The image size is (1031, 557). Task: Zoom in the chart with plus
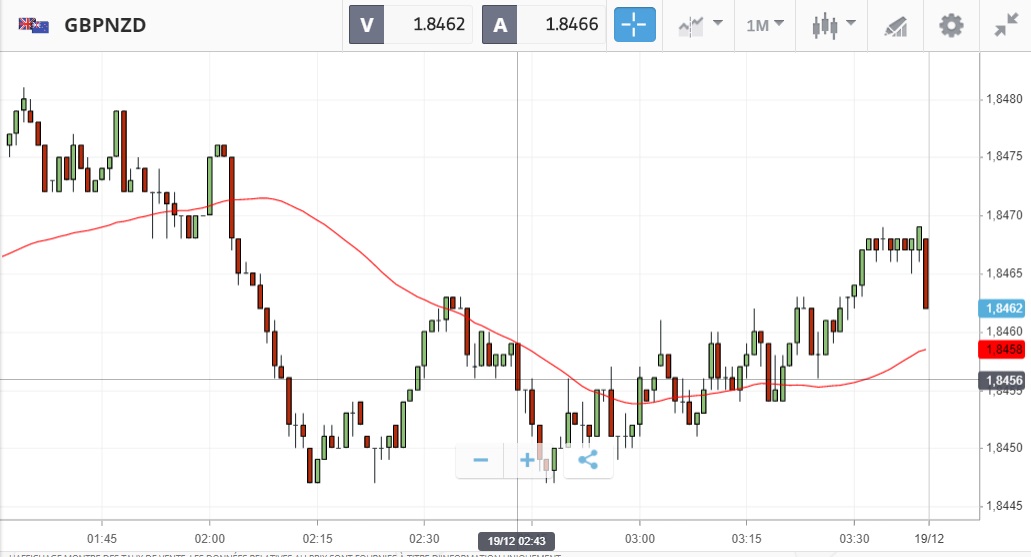click(527, 460)
